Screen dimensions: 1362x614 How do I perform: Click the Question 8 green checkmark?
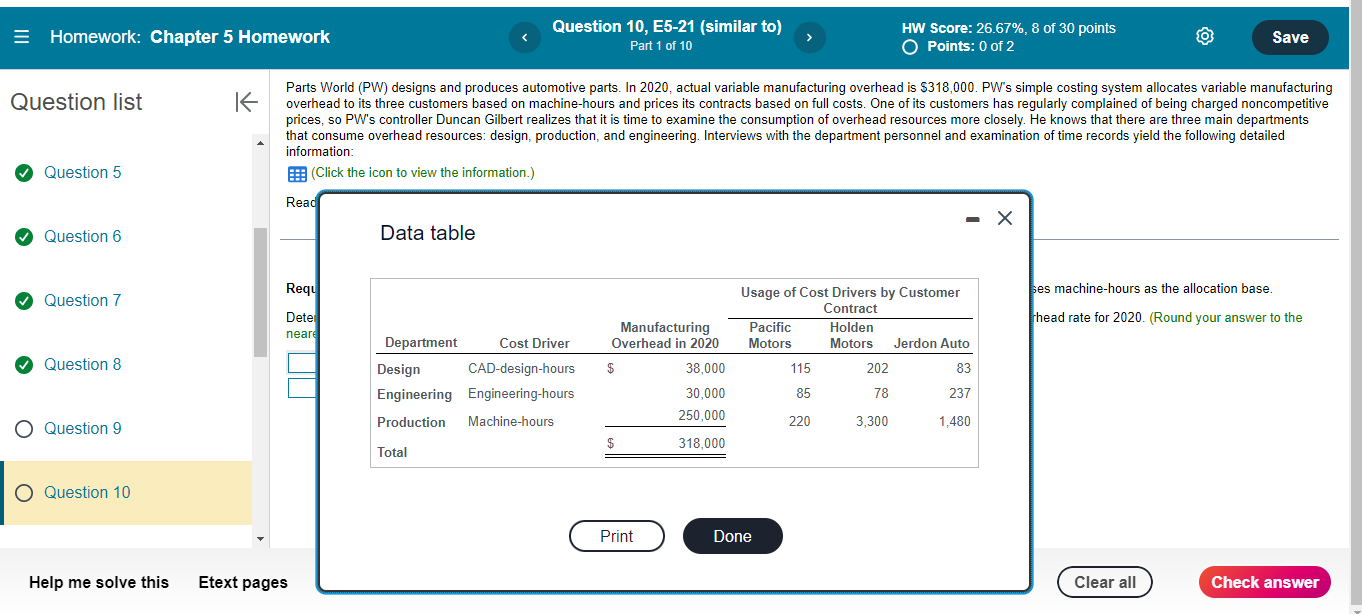23,364
